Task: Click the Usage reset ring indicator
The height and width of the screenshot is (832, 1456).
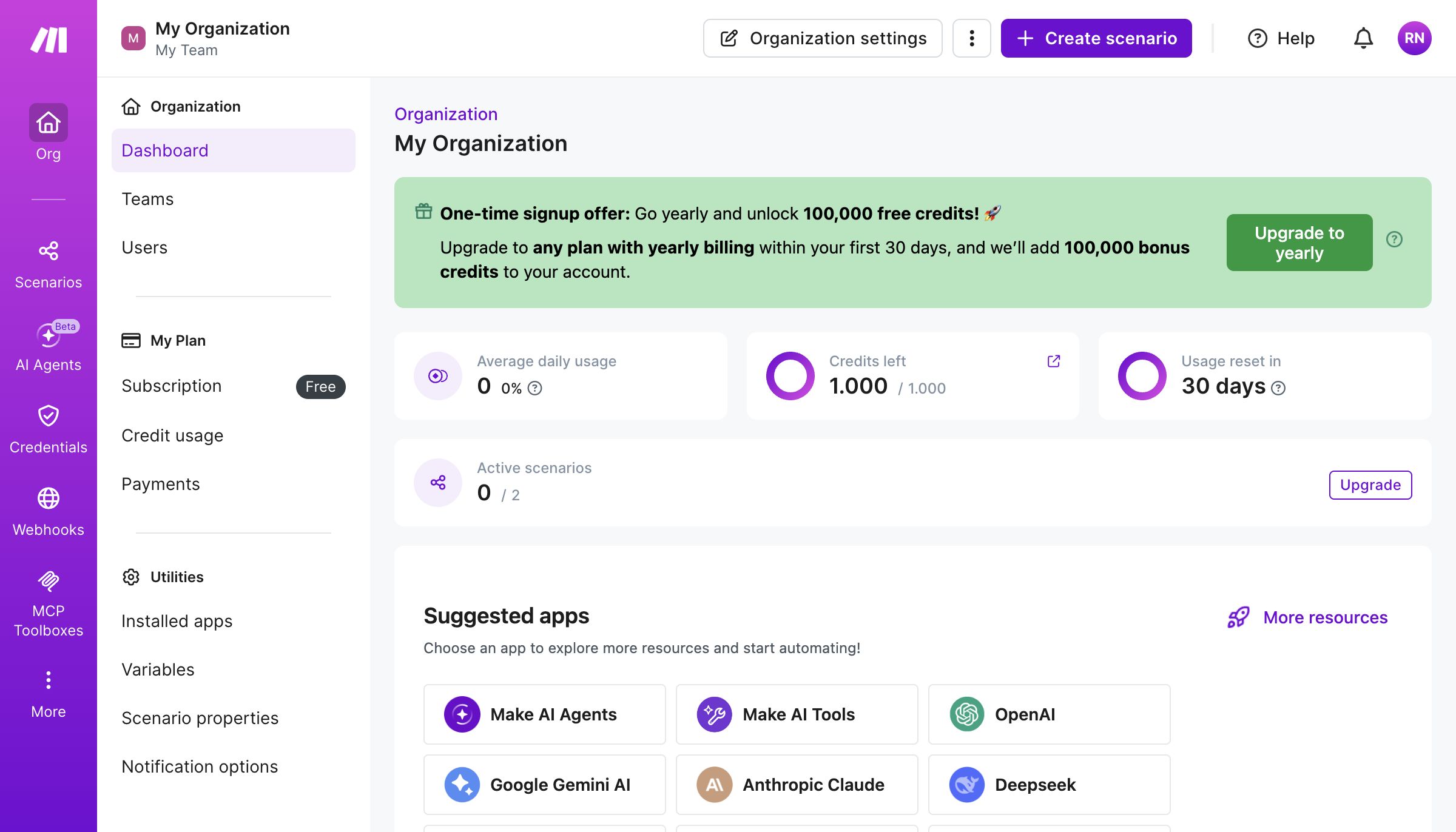Action: click(x=1142, y=376)
